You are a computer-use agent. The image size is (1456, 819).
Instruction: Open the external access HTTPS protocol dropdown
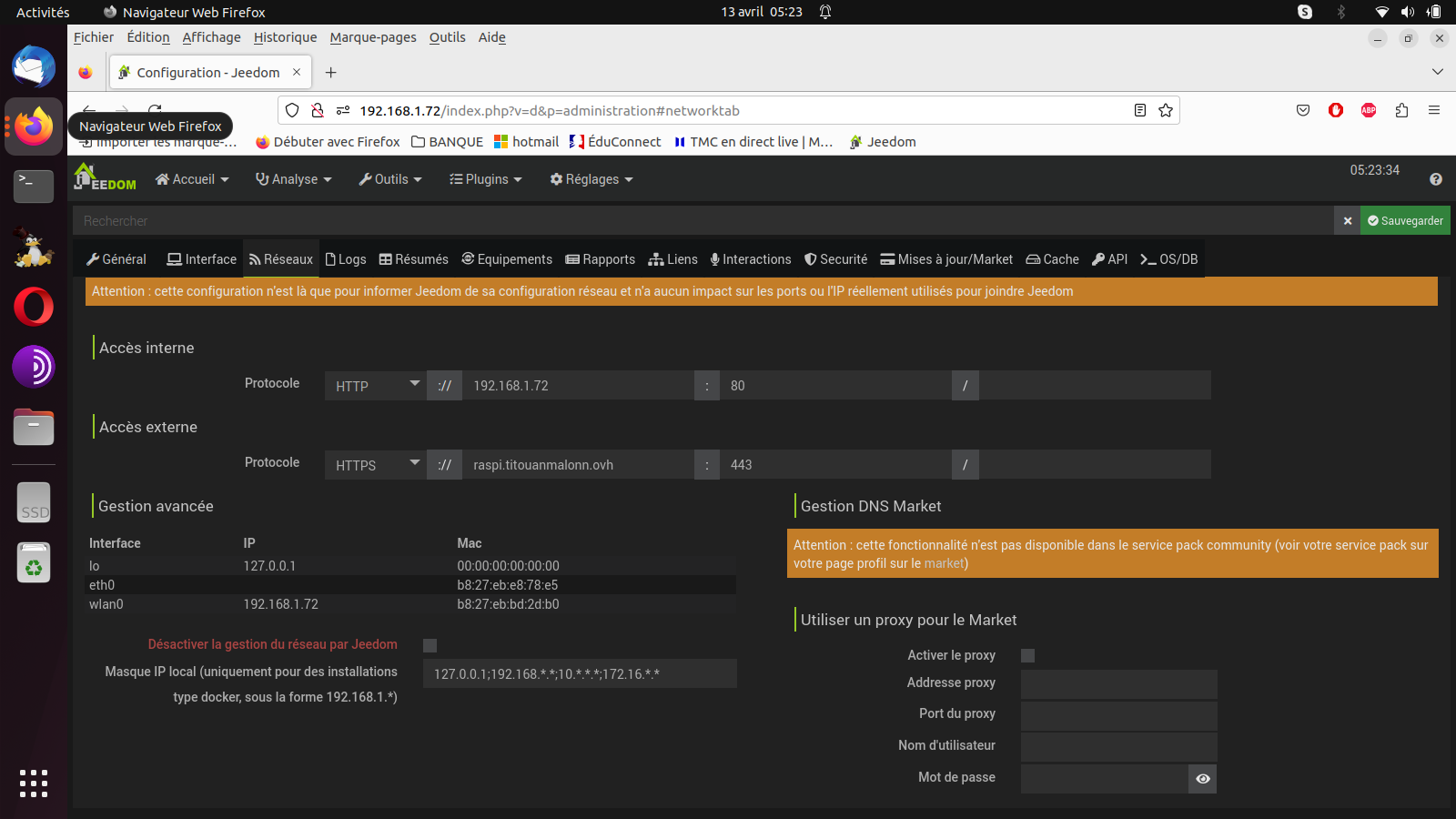pos(376,465)
